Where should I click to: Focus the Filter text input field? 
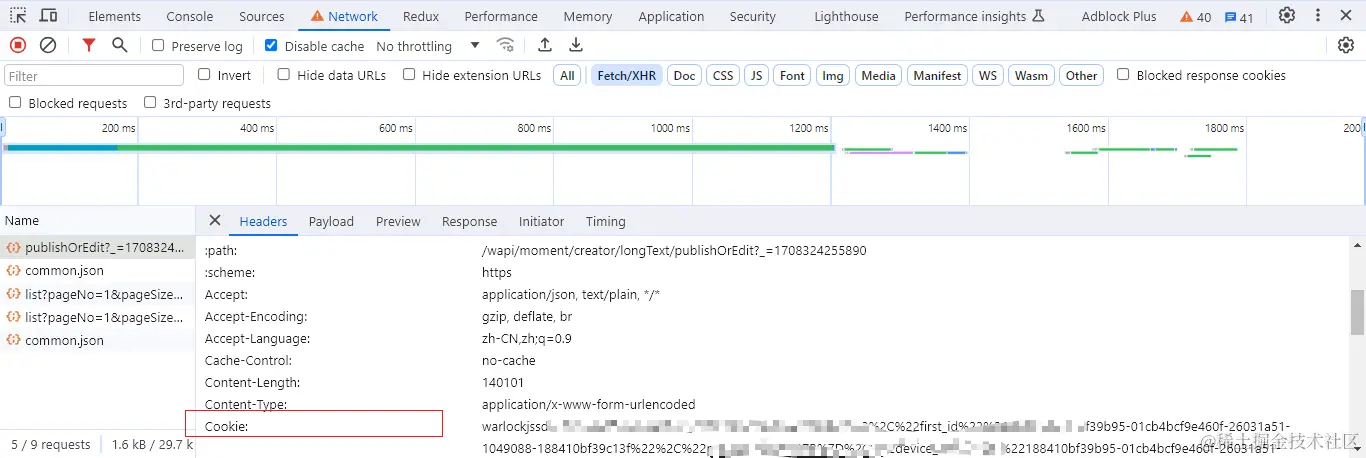click(x=94, y=75)
